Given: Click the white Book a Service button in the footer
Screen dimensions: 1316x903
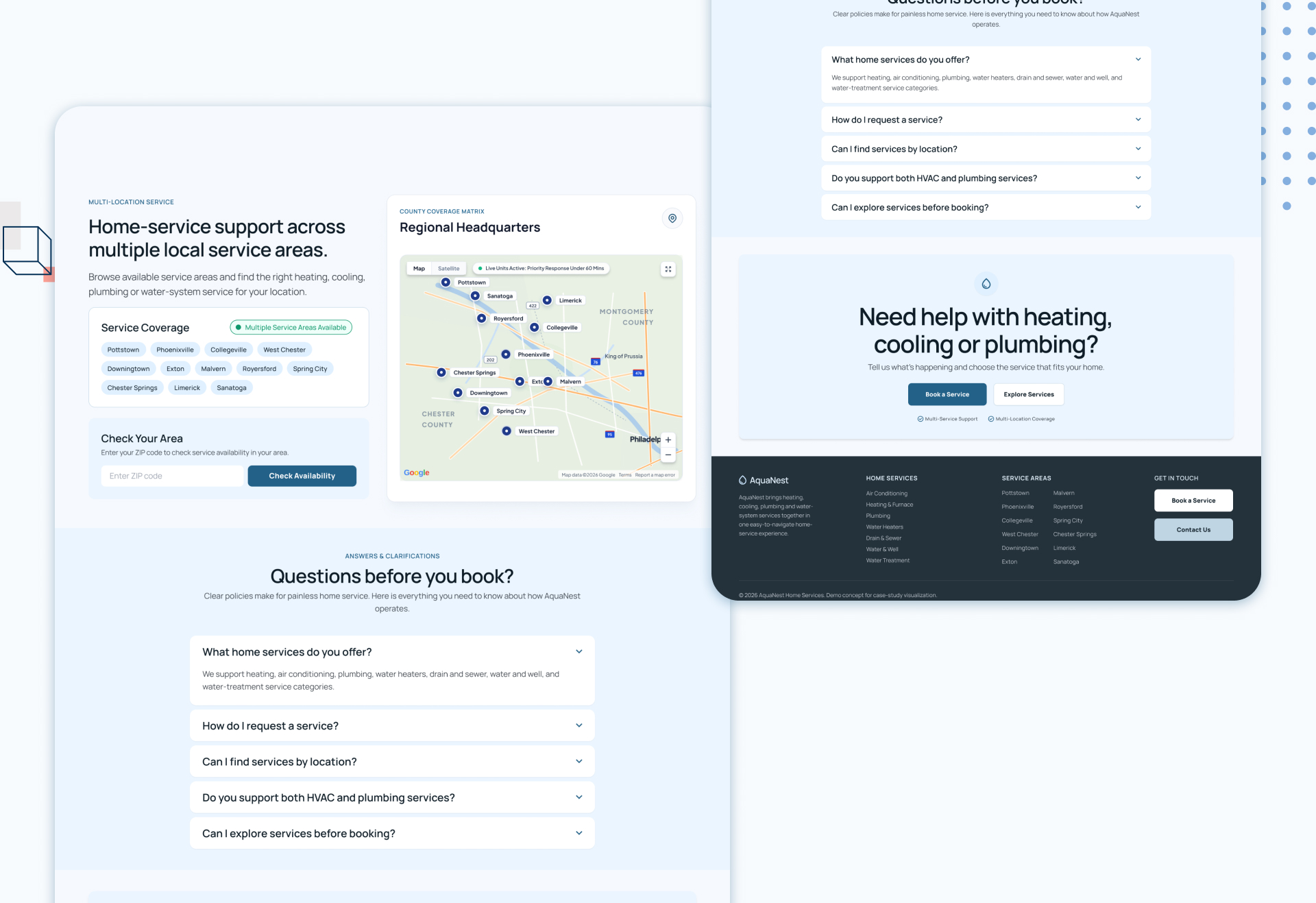Looking at the screenshot, I should [x=1193, y=501].
